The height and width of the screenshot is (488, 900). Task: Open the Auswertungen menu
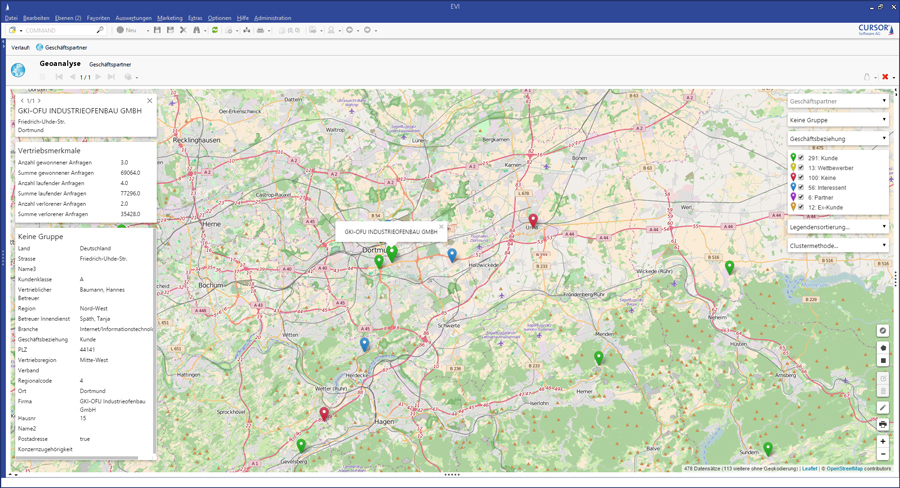(133, 18)
